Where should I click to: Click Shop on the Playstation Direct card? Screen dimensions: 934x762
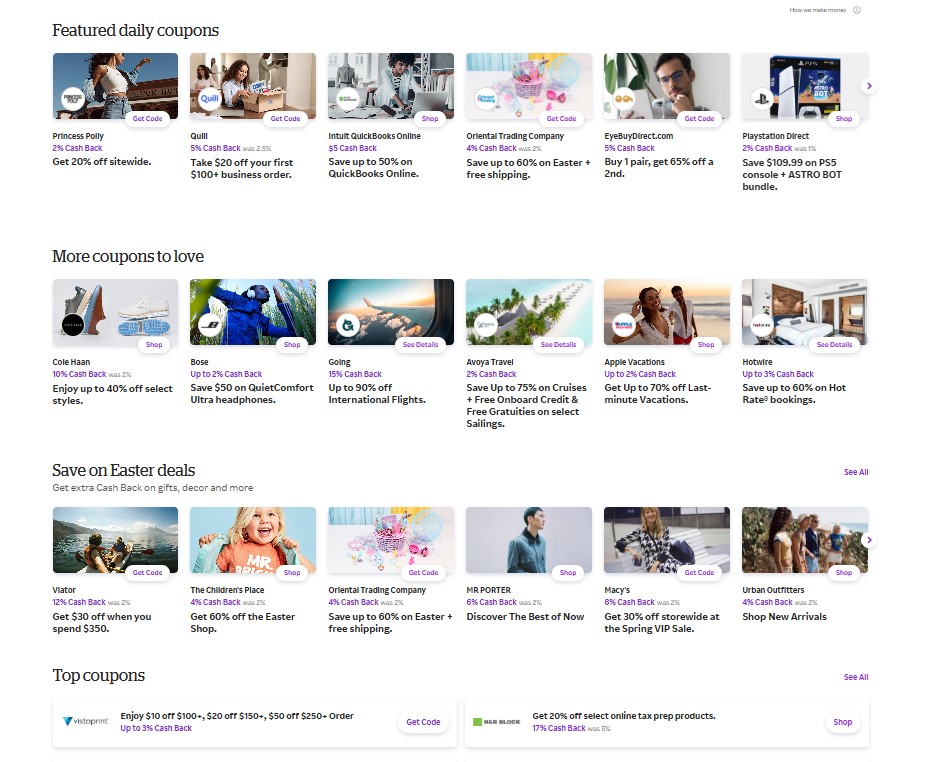click(x=843, y=119)
